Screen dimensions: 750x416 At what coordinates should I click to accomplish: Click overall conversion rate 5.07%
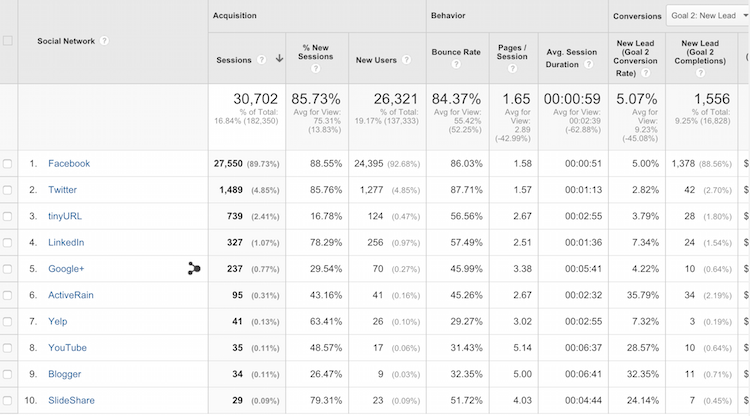click(x=636, y=99)
